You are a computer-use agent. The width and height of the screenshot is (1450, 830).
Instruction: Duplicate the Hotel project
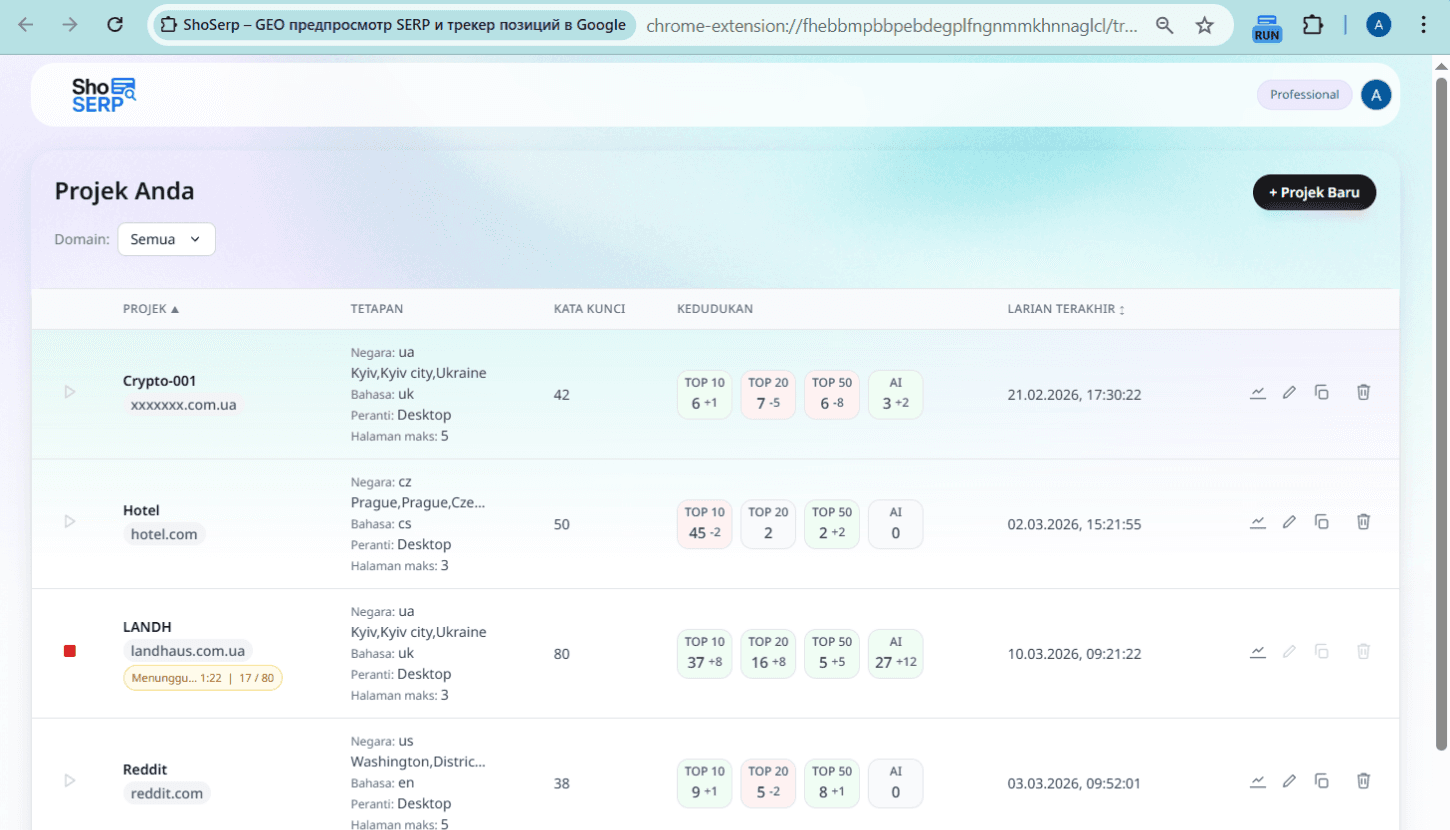[1322, 521]
